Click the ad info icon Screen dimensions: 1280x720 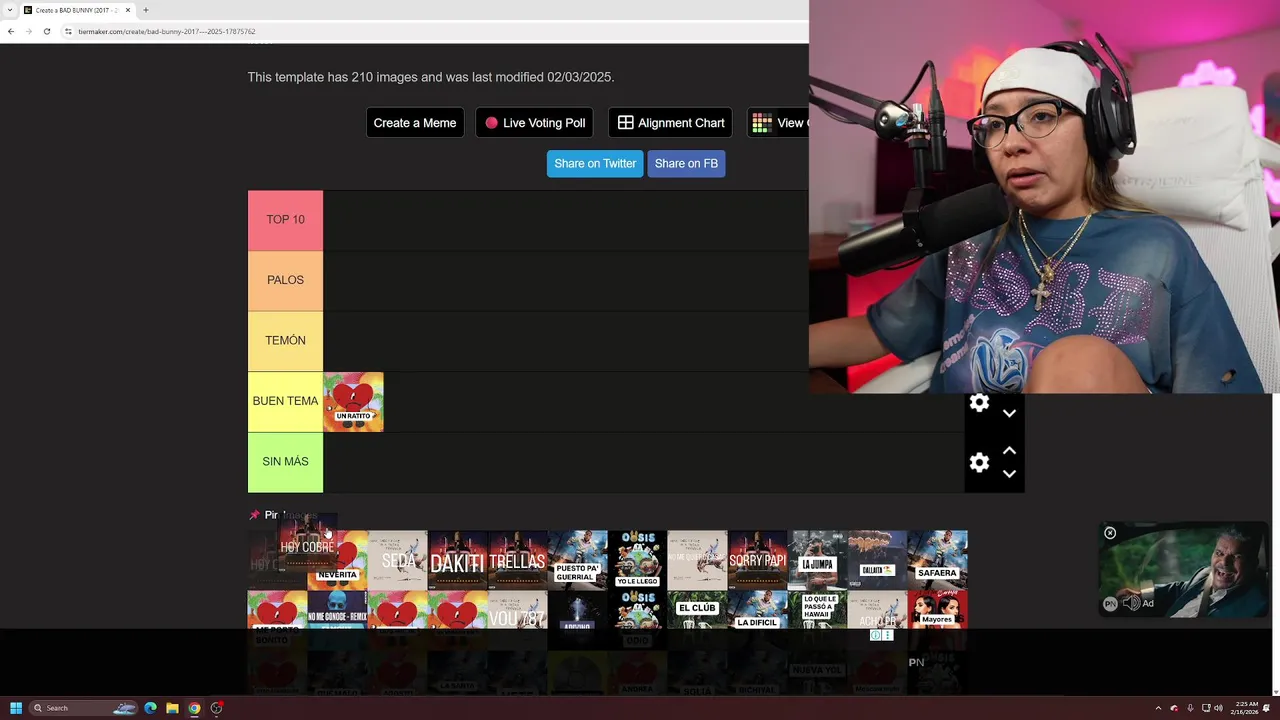(x=875, y=635)
